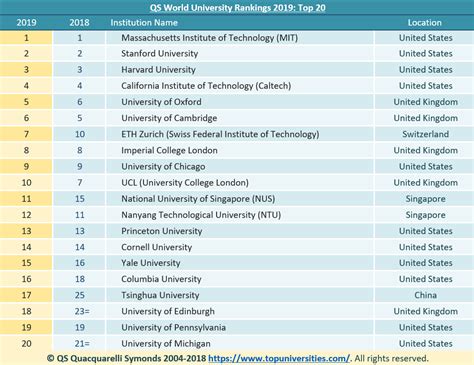Select 2018 rank '15' in NUS row
474x365 pixels.
[x=80, y=199]
